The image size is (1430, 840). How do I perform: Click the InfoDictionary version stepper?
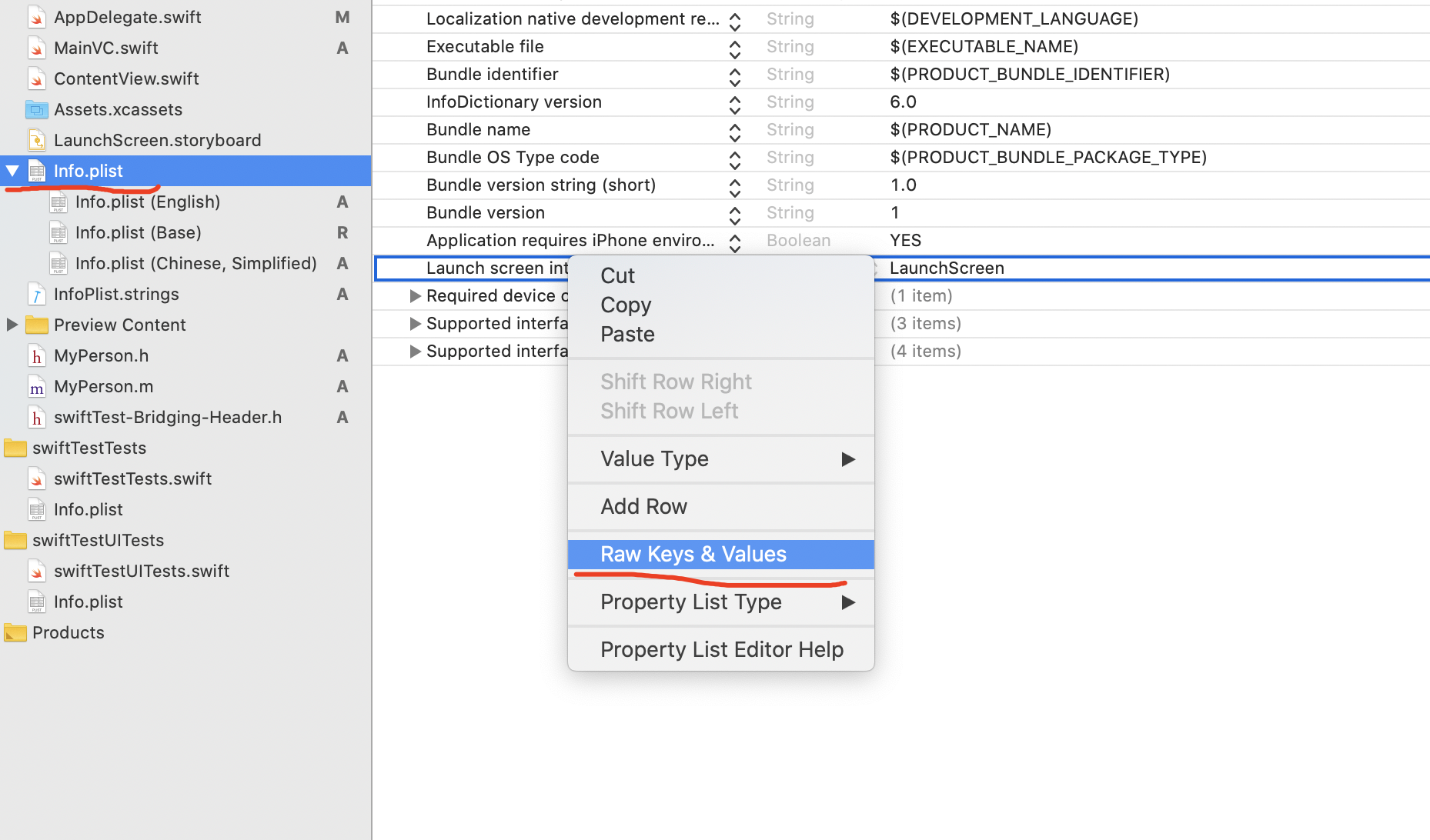click(x=735, y=102)
